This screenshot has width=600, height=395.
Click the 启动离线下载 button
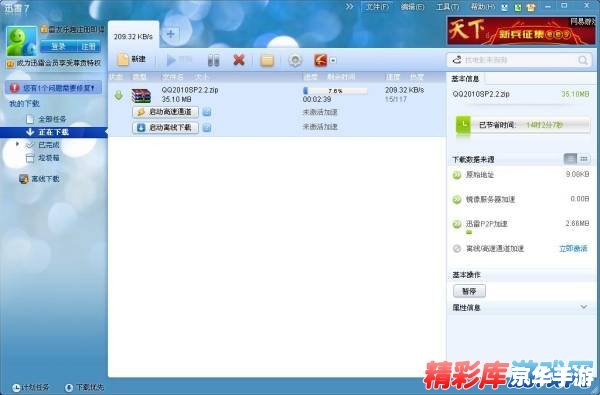tap(165, 127)
